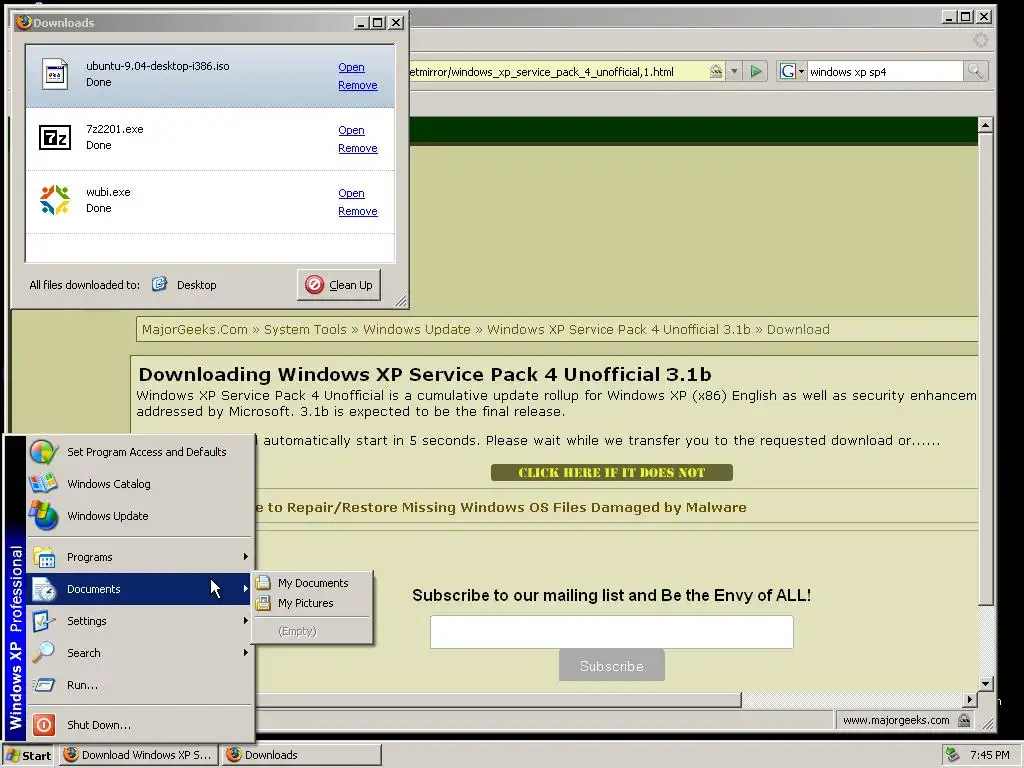Image resolution: width=1024 pixels, height=768 pixels.
Task: Expand the Settings submenu arrow
Action: [246, 620]
